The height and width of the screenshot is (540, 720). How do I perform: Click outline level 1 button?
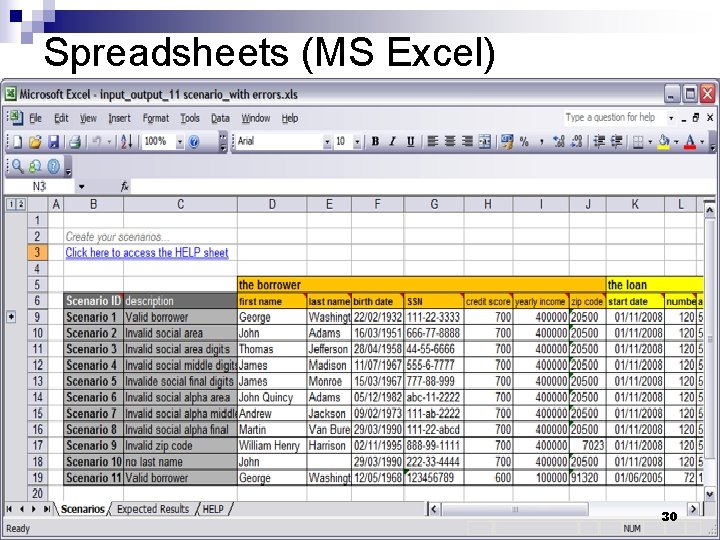point(11,204)
